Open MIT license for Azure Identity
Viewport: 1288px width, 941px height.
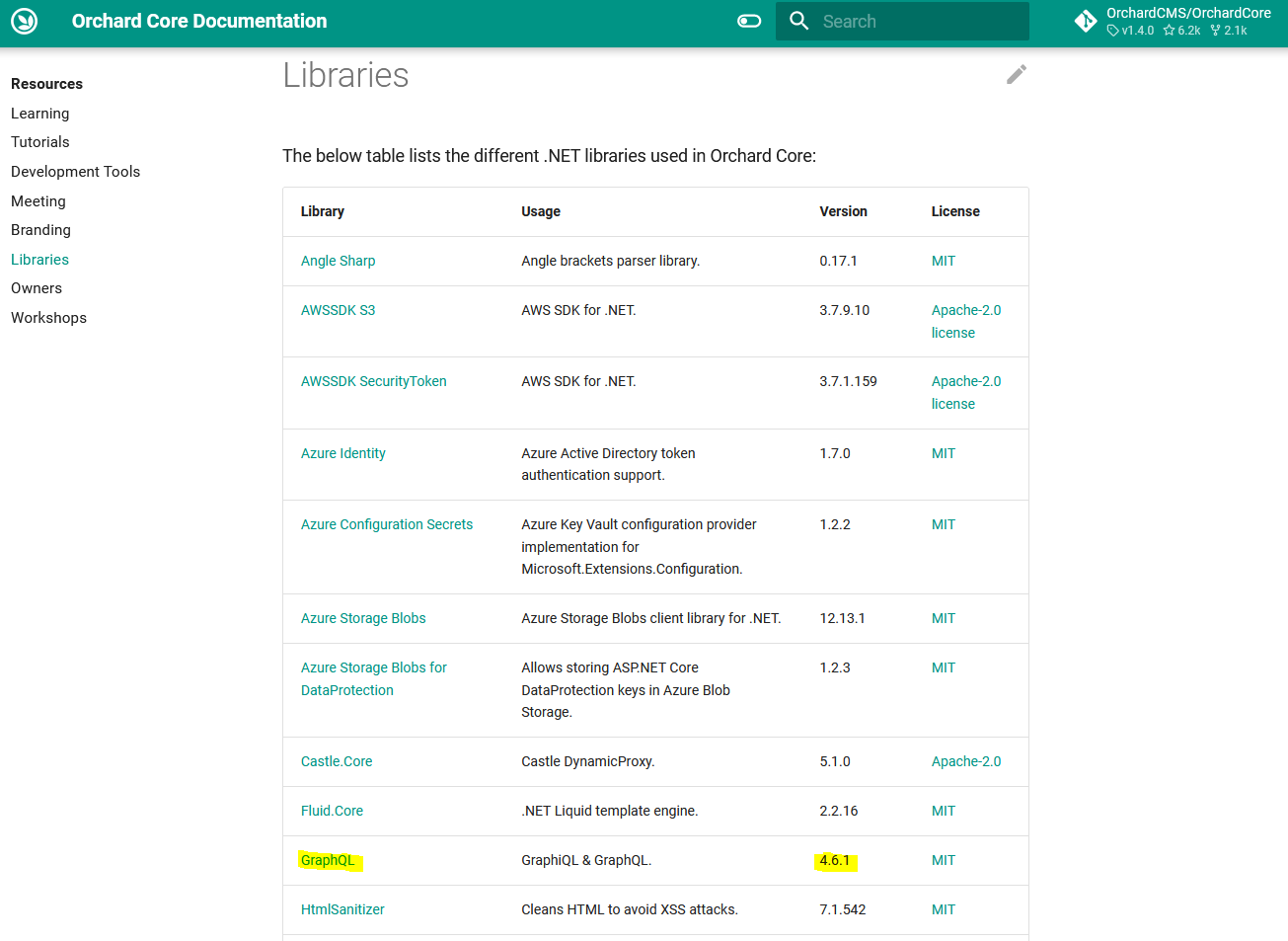(944, 453)
